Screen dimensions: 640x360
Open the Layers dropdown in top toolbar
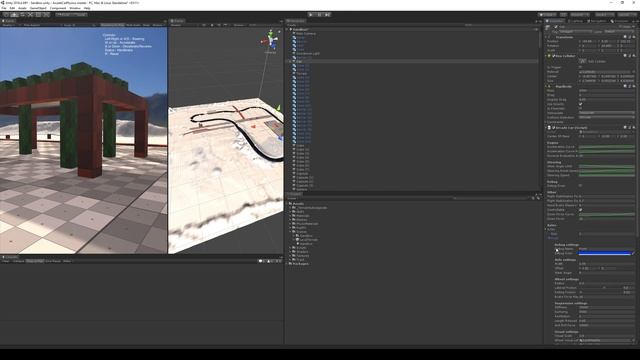(604, 15)
